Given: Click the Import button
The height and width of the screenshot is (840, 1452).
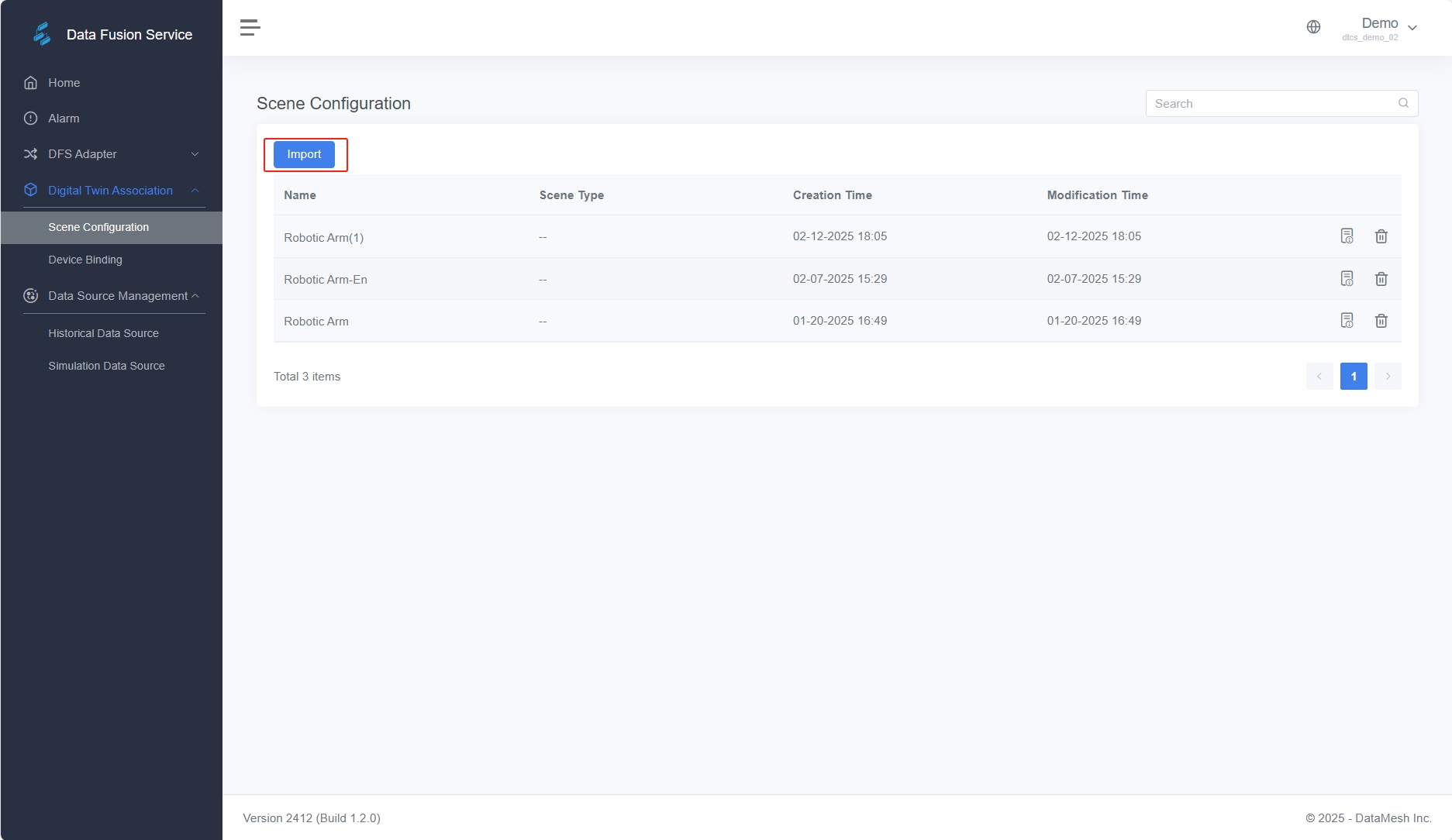Looking at the screenshot, I should point(304,154).
